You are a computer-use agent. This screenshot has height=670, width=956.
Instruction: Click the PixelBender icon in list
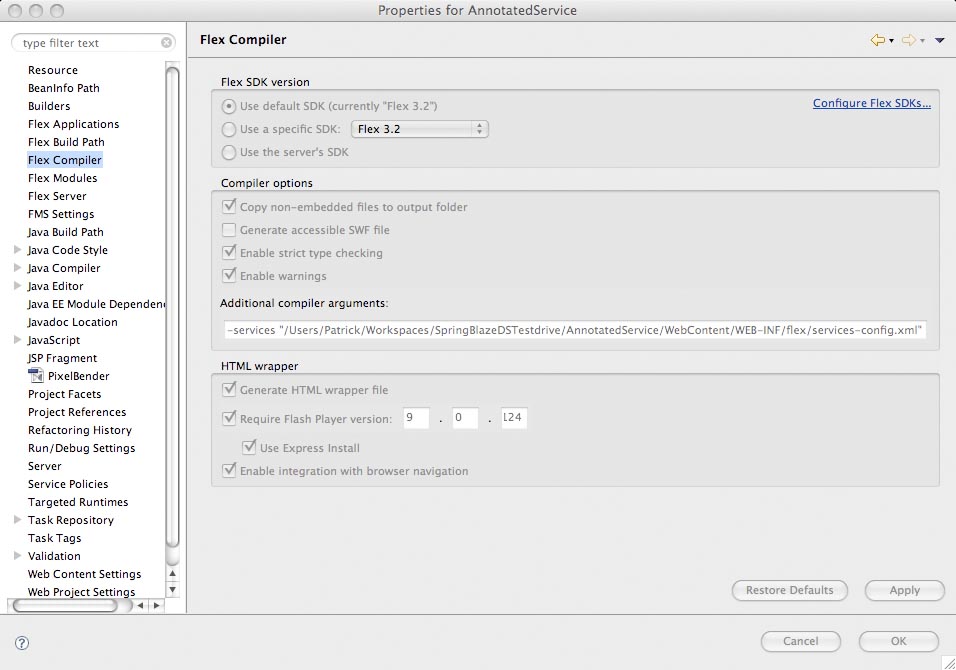tap(36, 376)
